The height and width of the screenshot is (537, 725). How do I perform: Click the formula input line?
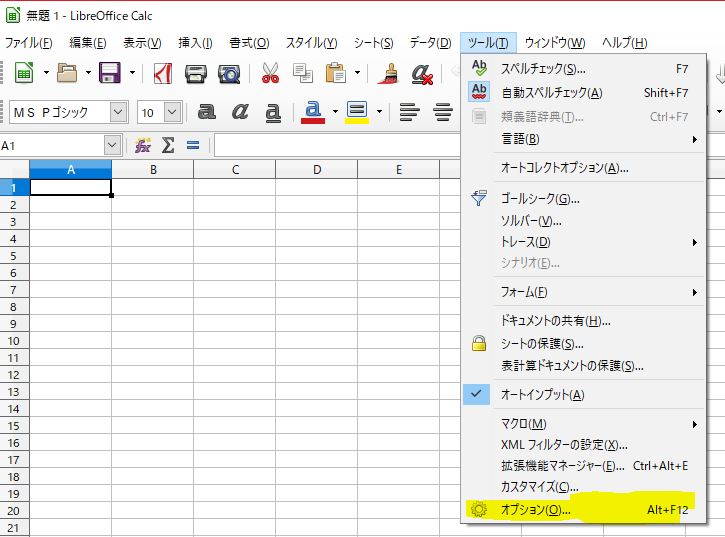point(338,146)
